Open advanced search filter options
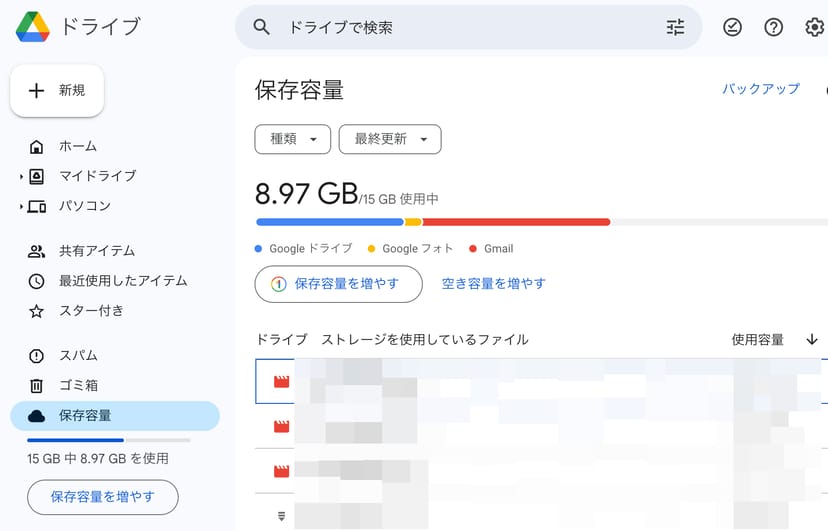828x531 pixels. coord(676,27)
